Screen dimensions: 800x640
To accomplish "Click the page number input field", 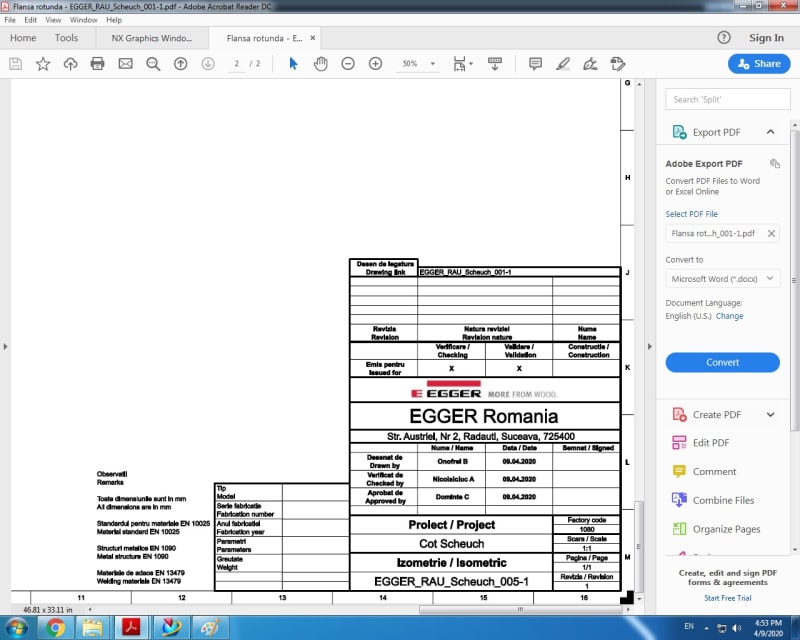I will (x=237, y=64).
